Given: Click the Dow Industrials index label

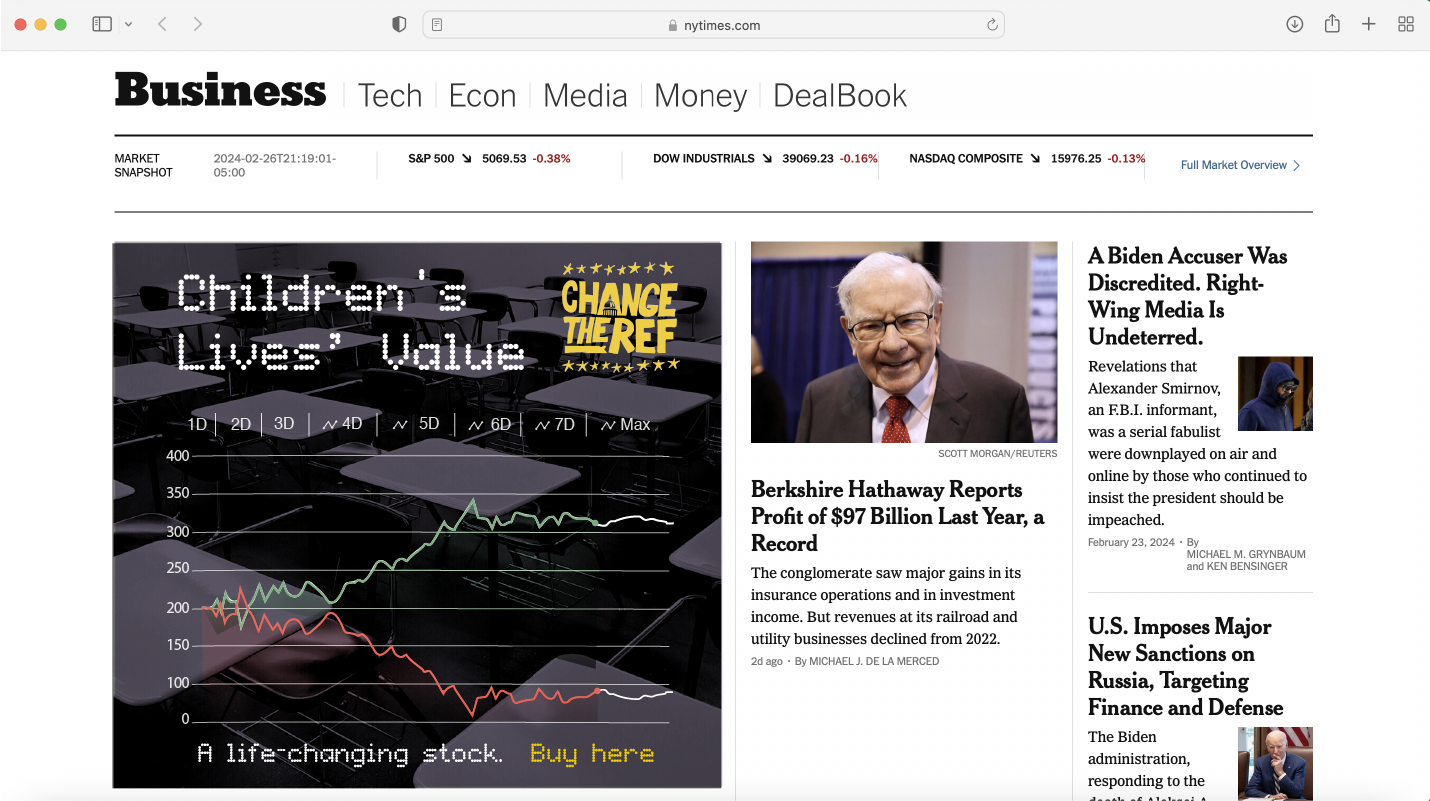Looking at the screenshot, I should [704, 158].
